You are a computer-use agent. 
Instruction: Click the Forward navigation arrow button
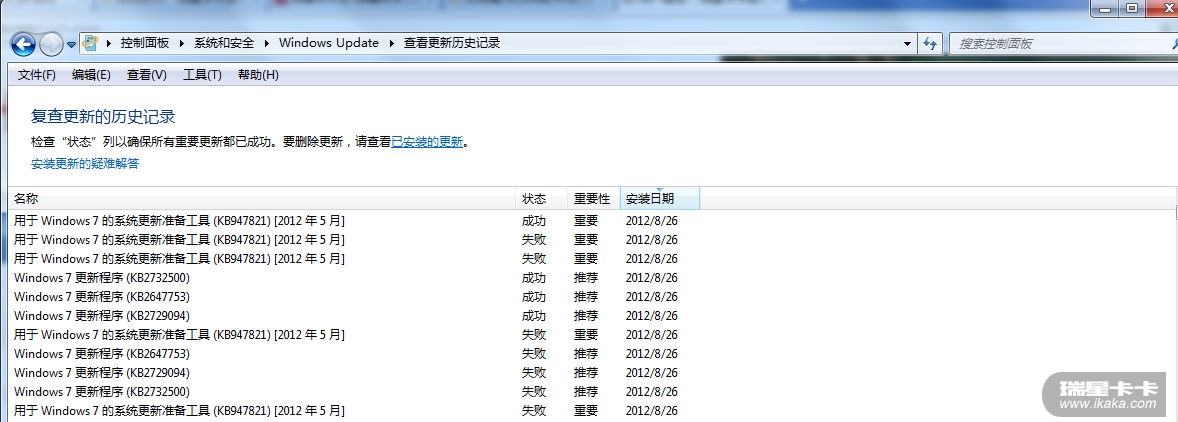click(50, 45)
